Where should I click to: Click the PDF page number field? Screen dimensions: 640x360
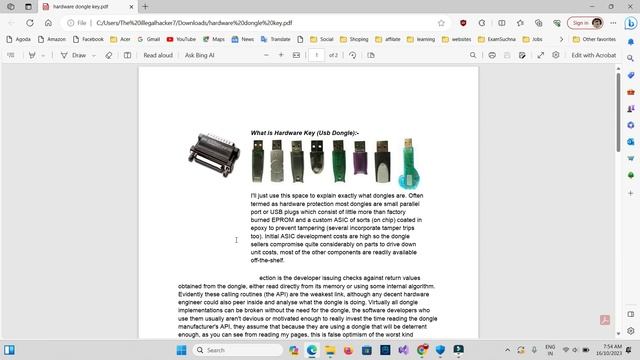[x=316, y=55]
